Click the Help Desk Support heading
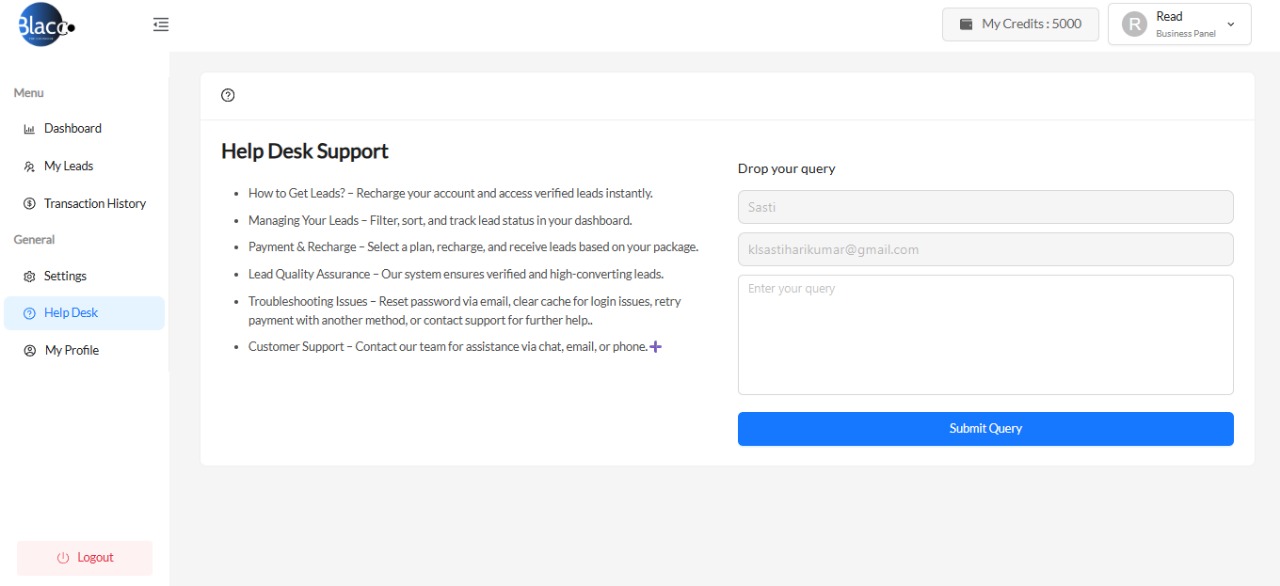 click(305, 151)
